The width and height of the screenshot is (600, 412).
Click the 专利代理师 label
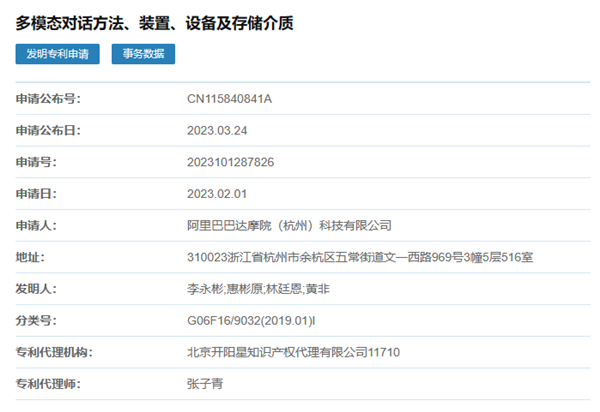point(48,384)
